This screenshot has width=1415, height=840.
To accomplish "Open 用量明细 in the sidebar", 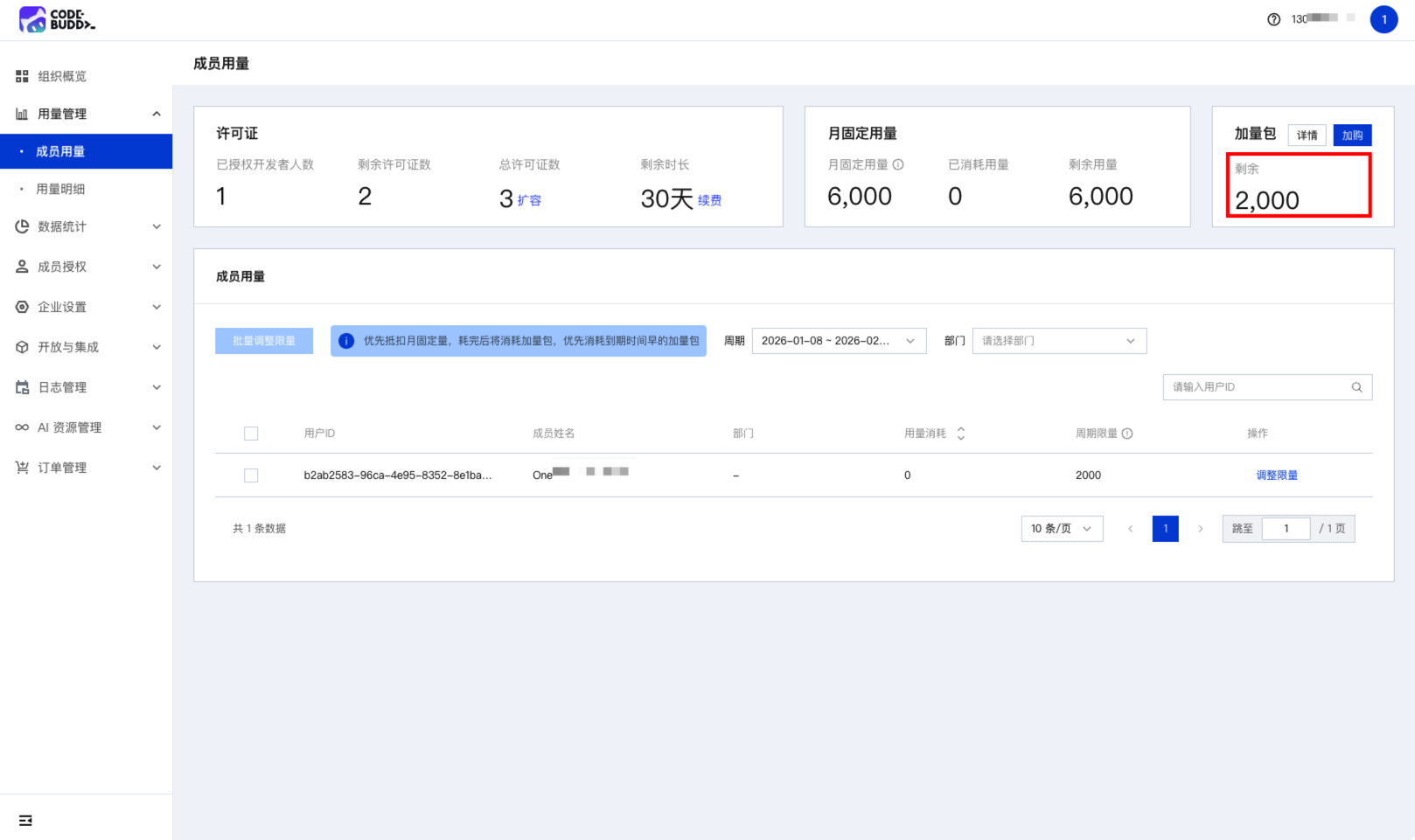I will click(x=60, y=189).
